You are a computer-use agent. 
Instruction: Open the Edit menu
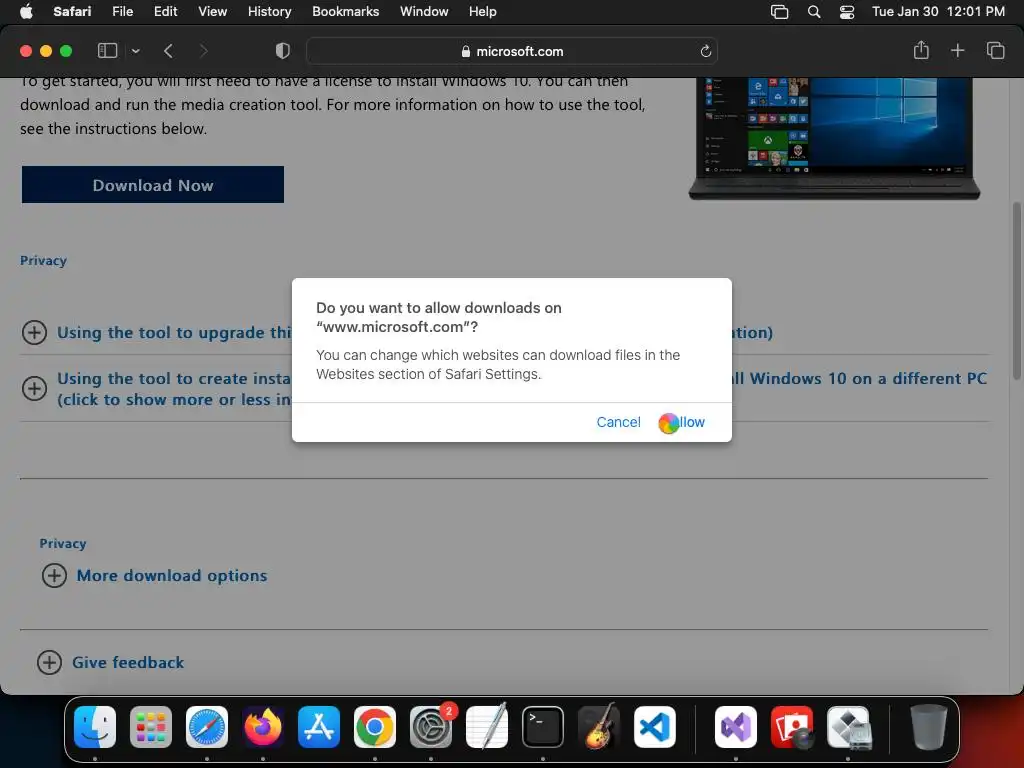coord(165,11)
